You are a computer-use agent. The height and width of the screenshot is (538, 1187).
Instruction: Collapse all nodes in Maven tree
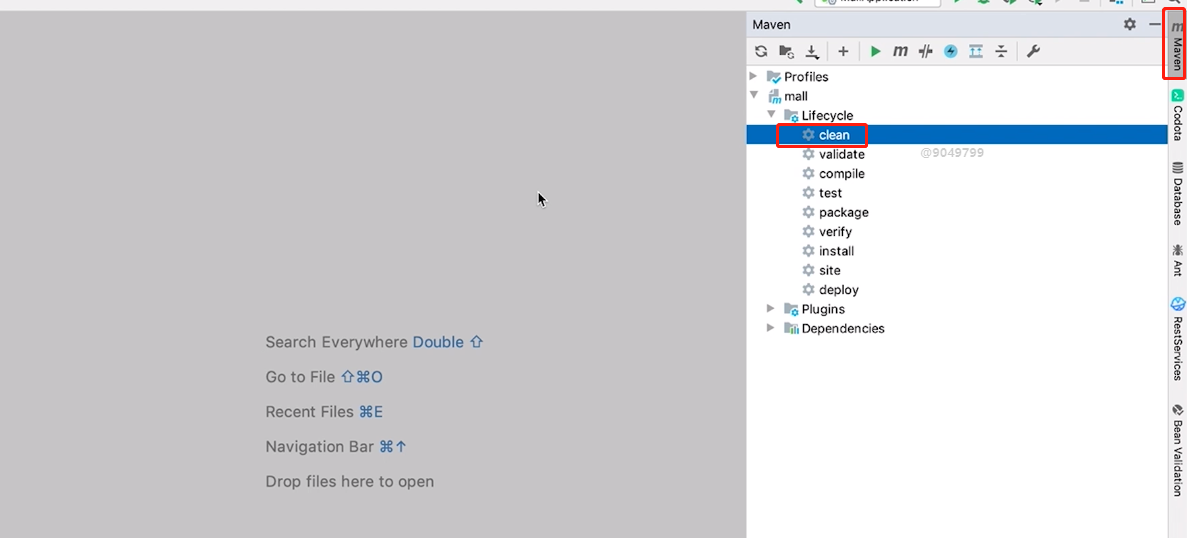click(1001, 51)
